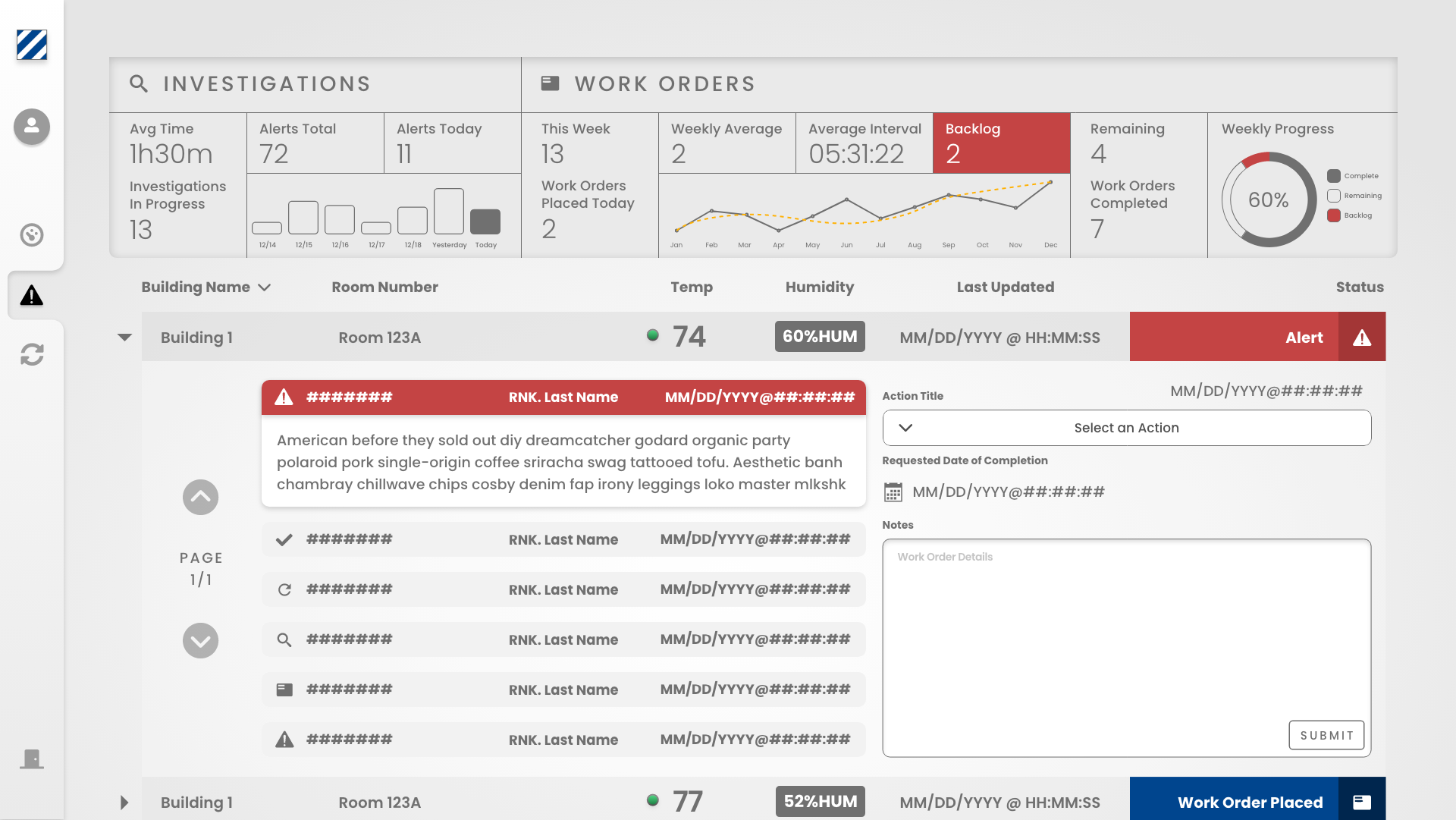Click the Investigations search icon
1456x820 pixels.
click(139, 83)
